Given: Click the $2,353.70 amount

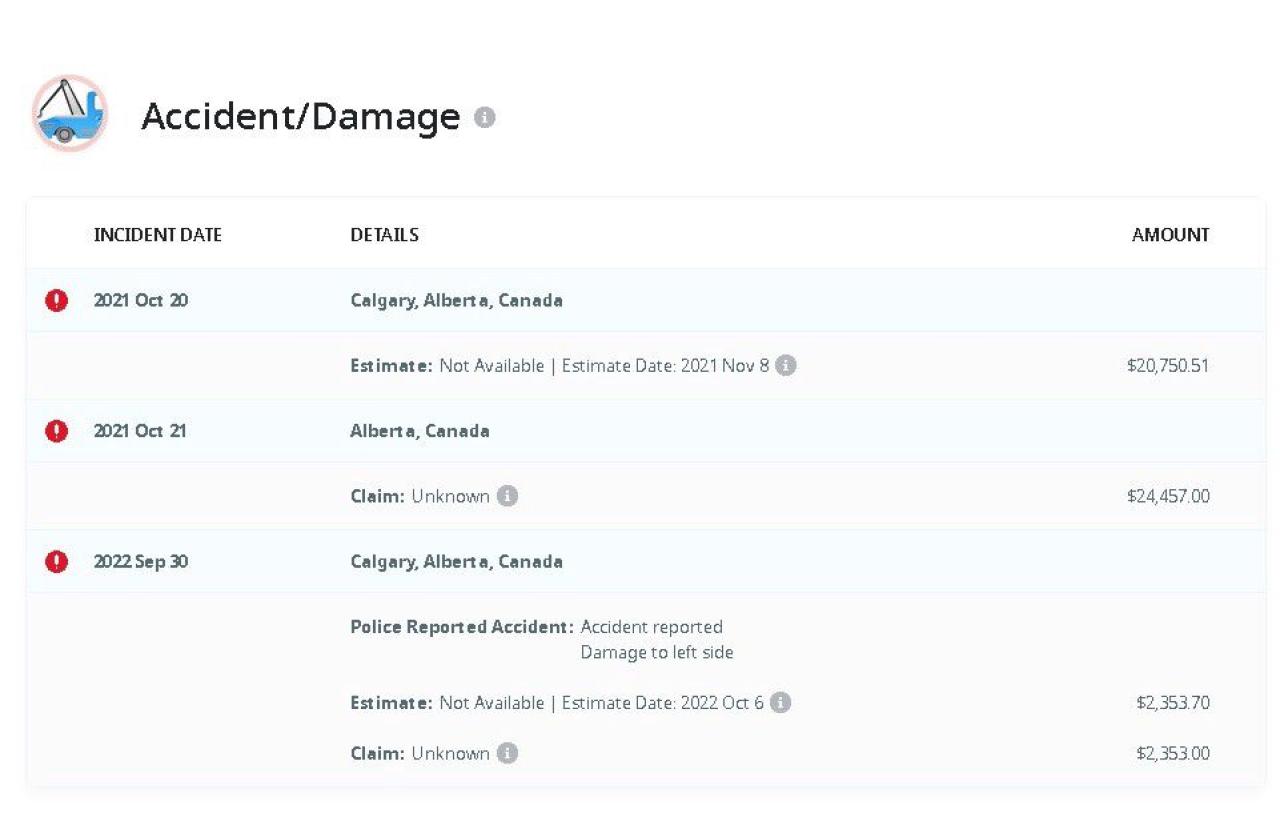Looking at the screenshot, I should pos(1173,703).
